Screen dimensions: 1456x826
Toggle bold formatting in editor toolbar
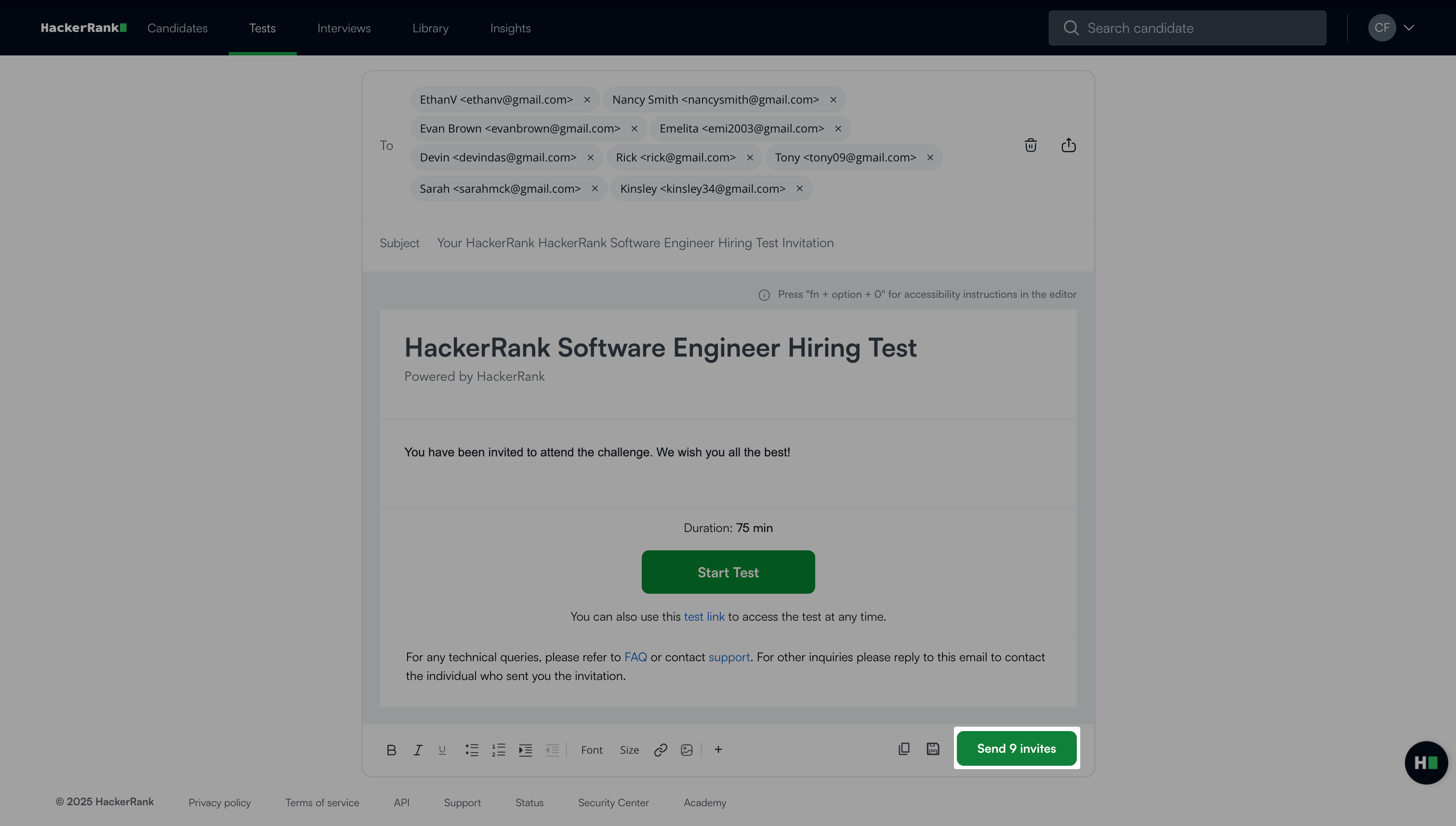[391, 750]
